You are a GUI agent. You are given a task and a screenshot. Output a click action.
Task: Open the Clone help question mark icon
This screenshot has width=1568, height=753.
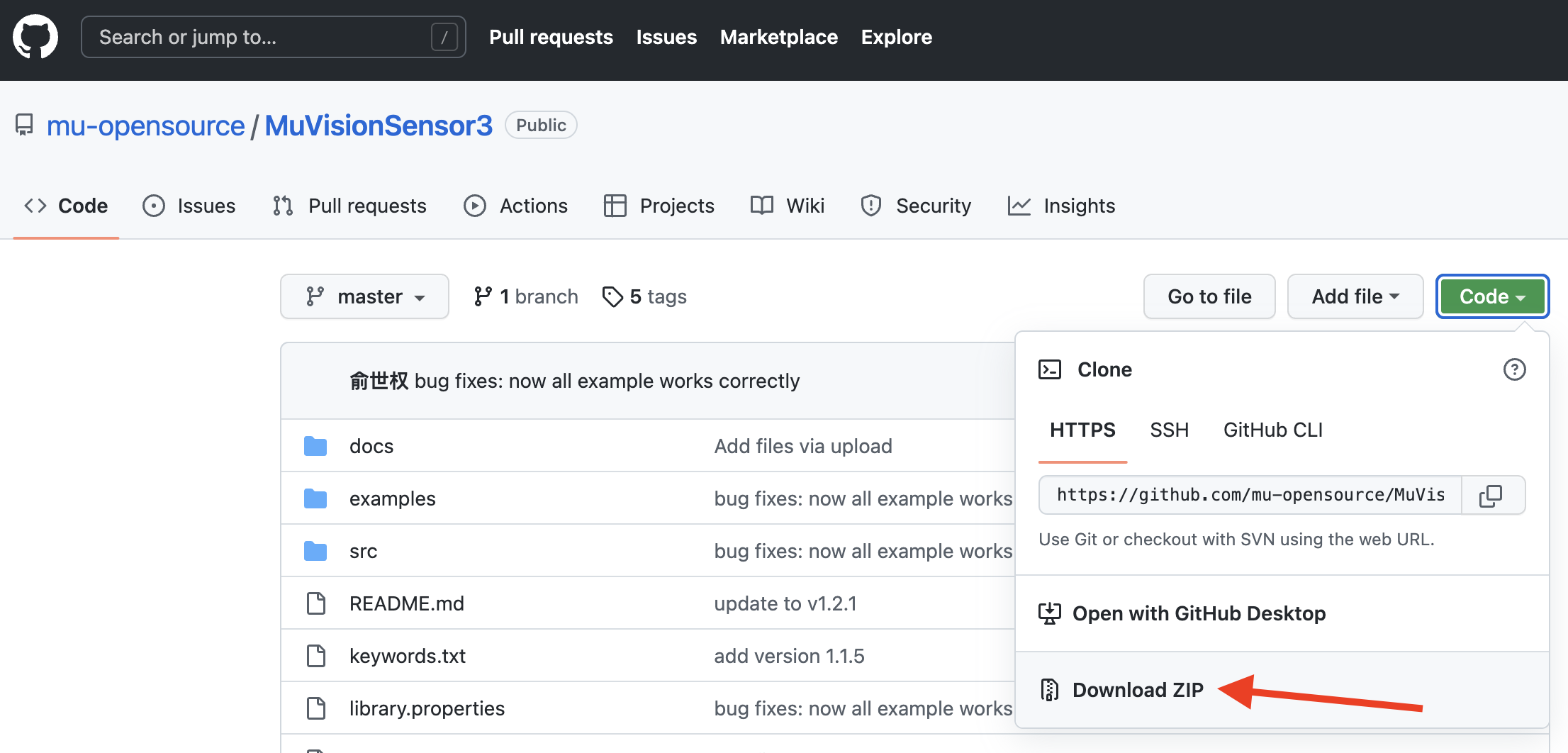1515,369
